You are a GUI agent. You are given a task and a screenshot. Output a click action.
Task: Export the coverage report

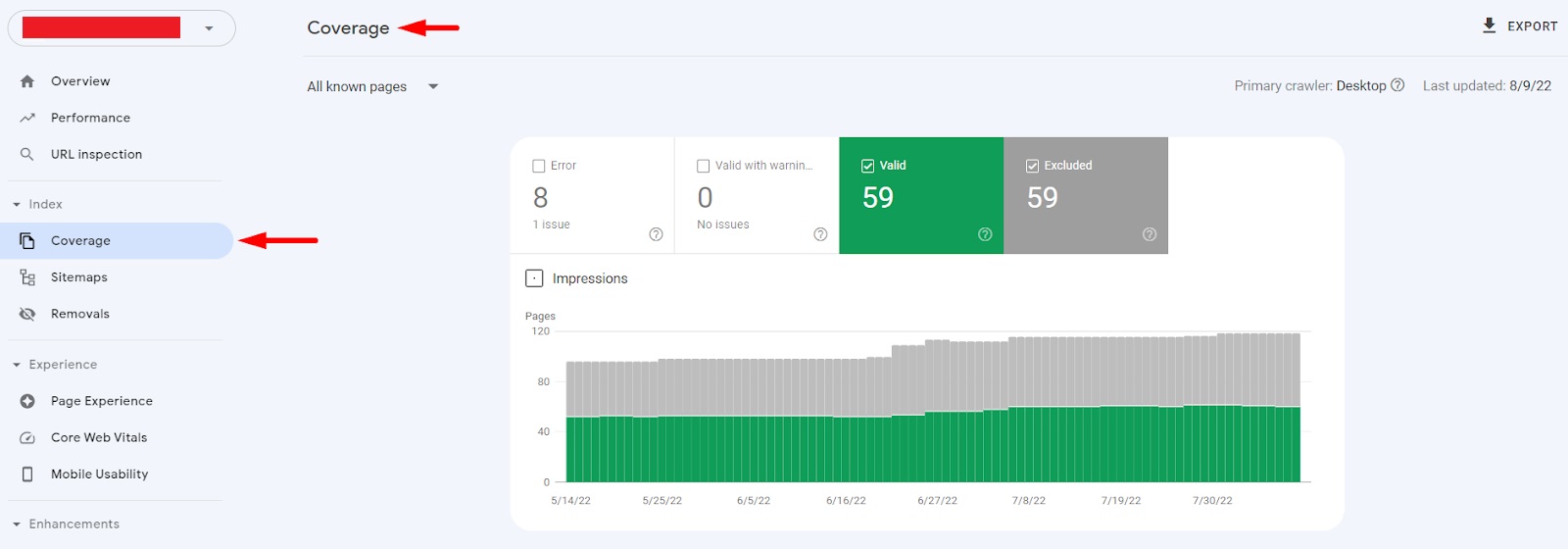coord(1520,26)
